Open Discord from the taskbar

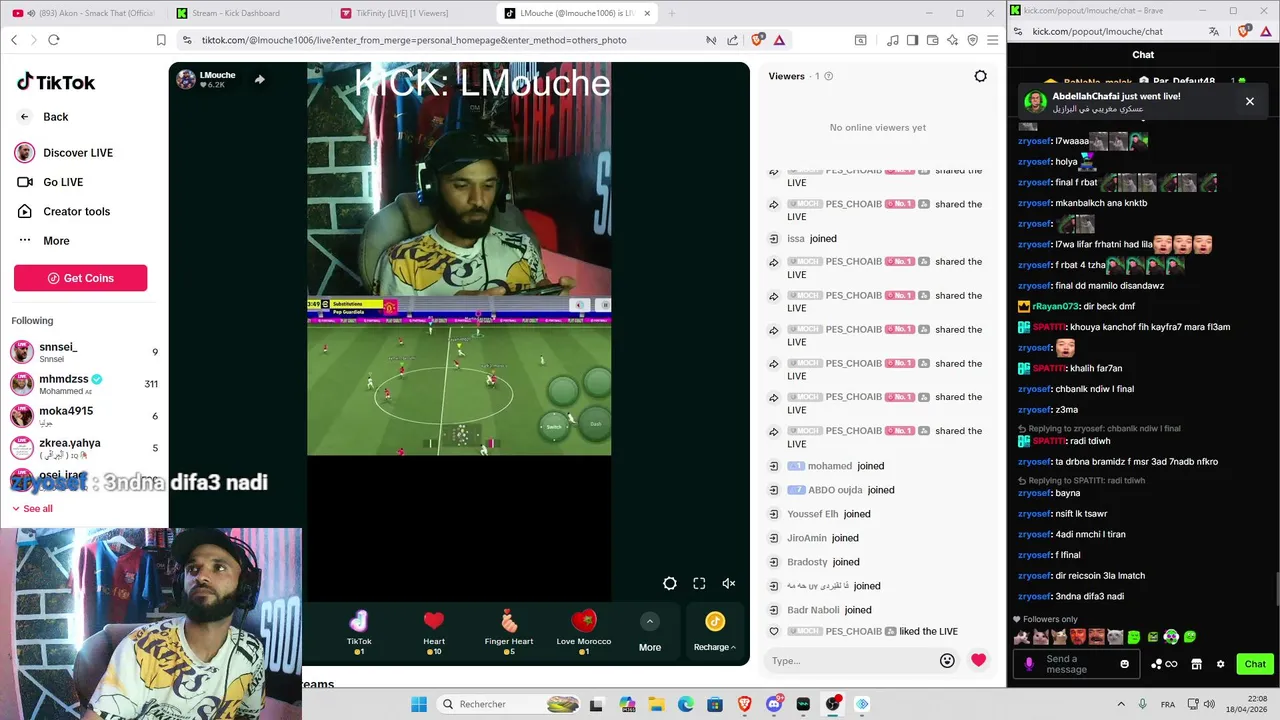pos(773,704)
